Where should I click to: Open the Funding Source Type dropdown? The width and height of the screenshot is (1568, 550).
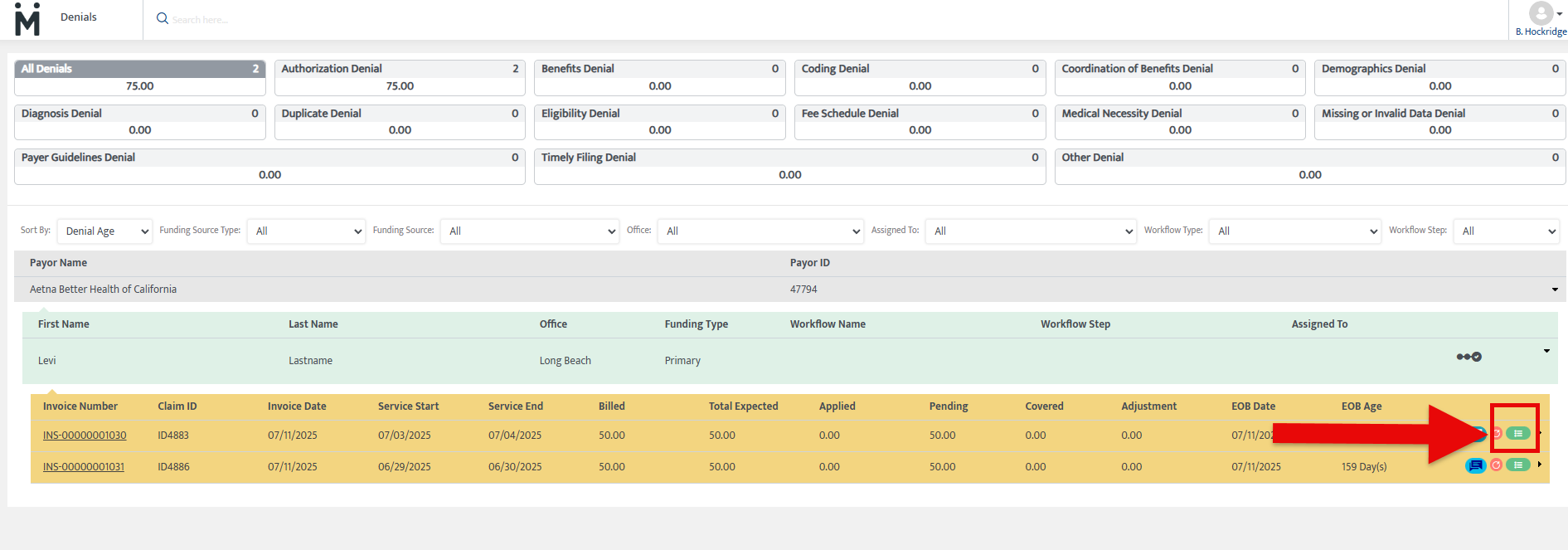click(x=306, y=231)
